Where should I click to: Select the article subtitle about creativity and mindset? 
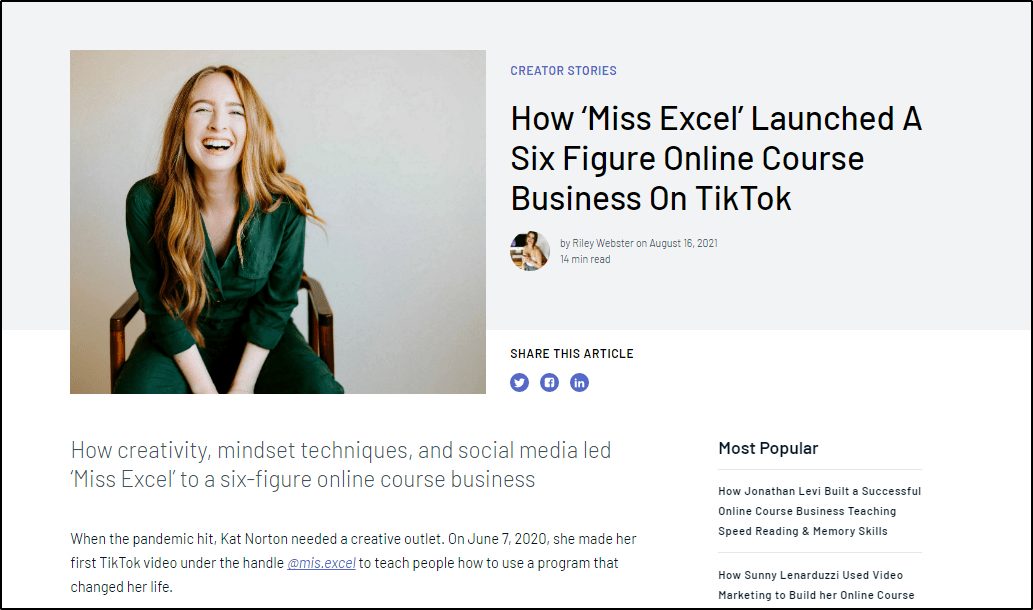click(x=341, y=464)
